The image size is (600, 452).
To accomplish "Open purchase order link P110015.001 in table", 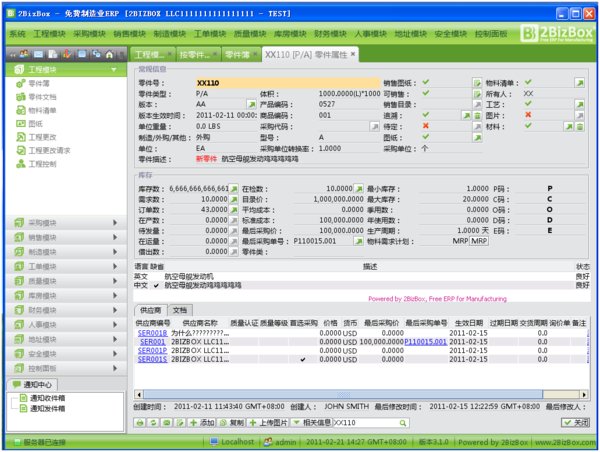I will [426, 342].
